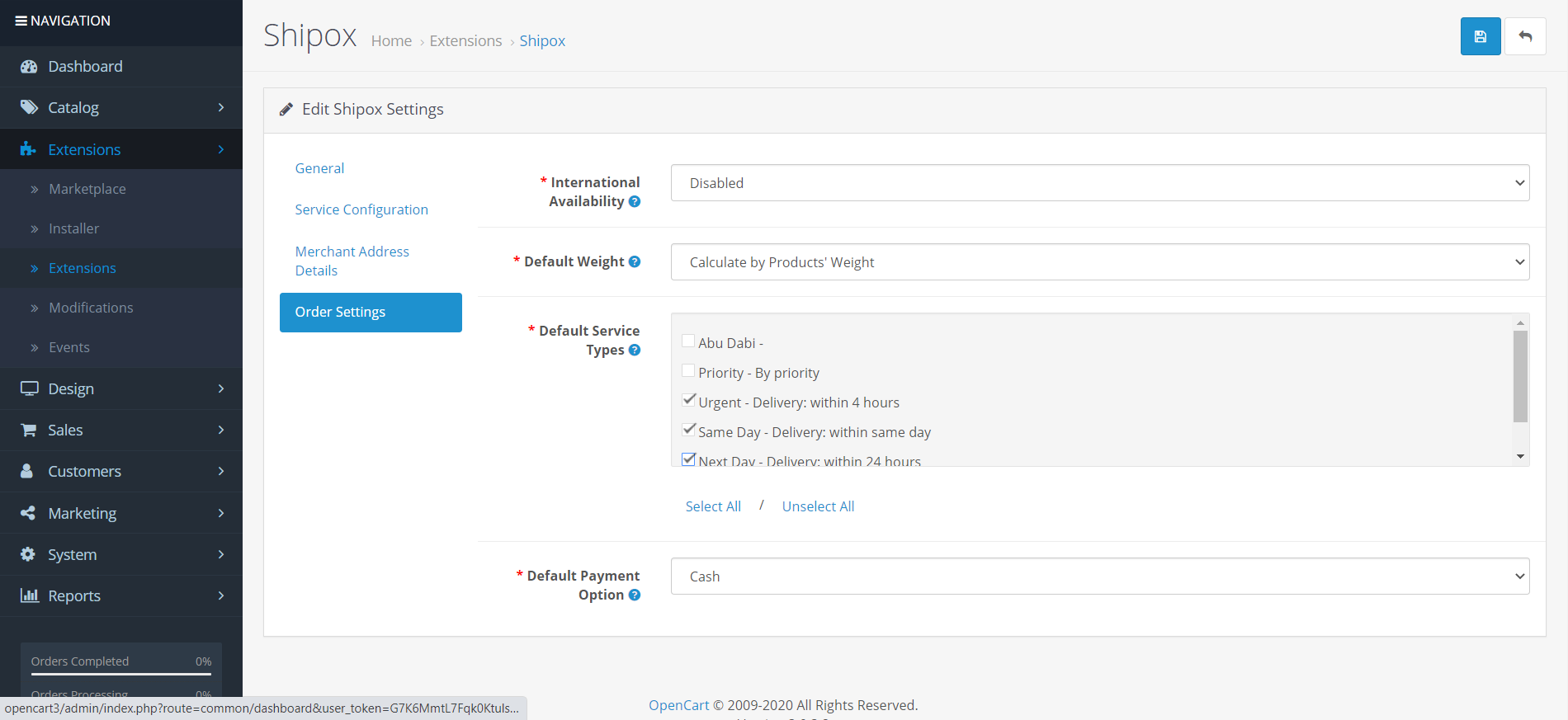Click the System gear icon
1568x720 pixels.
(28, 554)
